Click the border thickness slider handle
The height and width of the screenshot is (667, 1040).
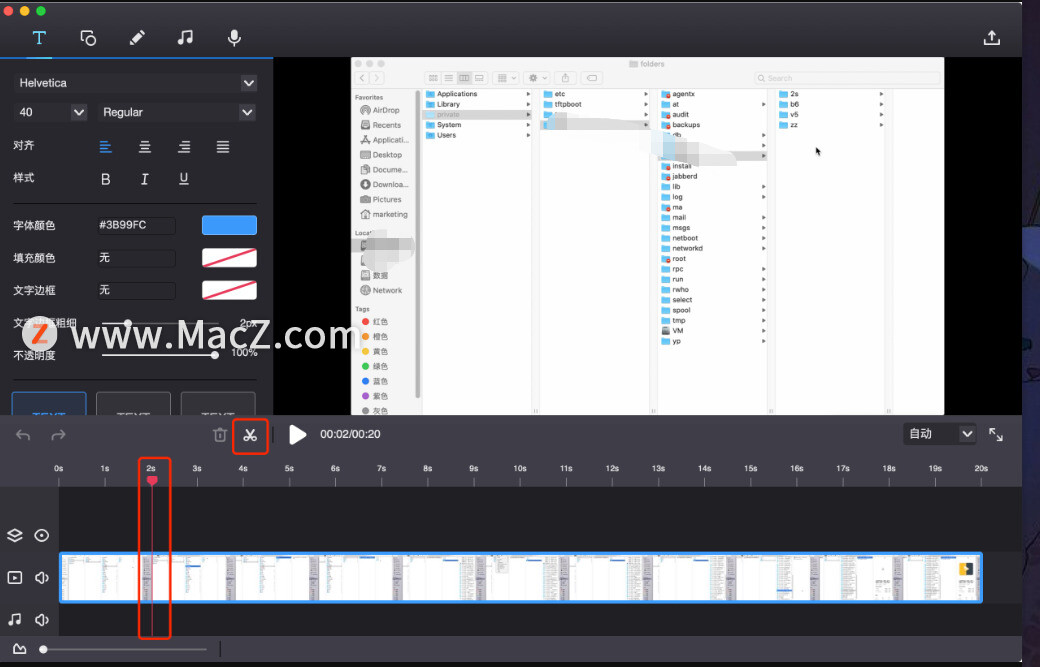tap(127, 323)
